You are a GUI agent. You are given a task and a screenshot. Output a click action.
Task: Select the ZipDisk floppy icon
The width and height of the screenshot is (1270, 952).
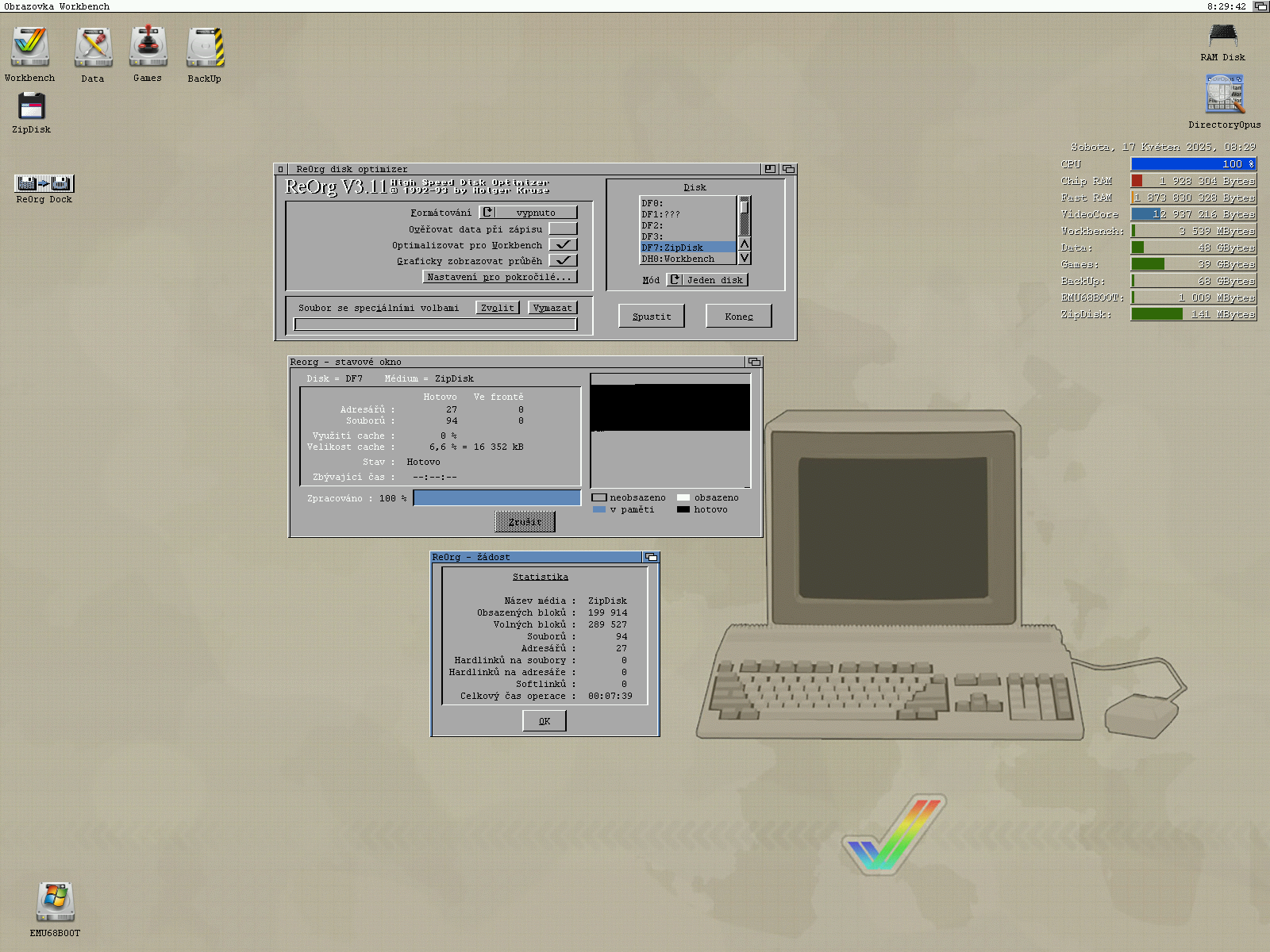point(32,106)
